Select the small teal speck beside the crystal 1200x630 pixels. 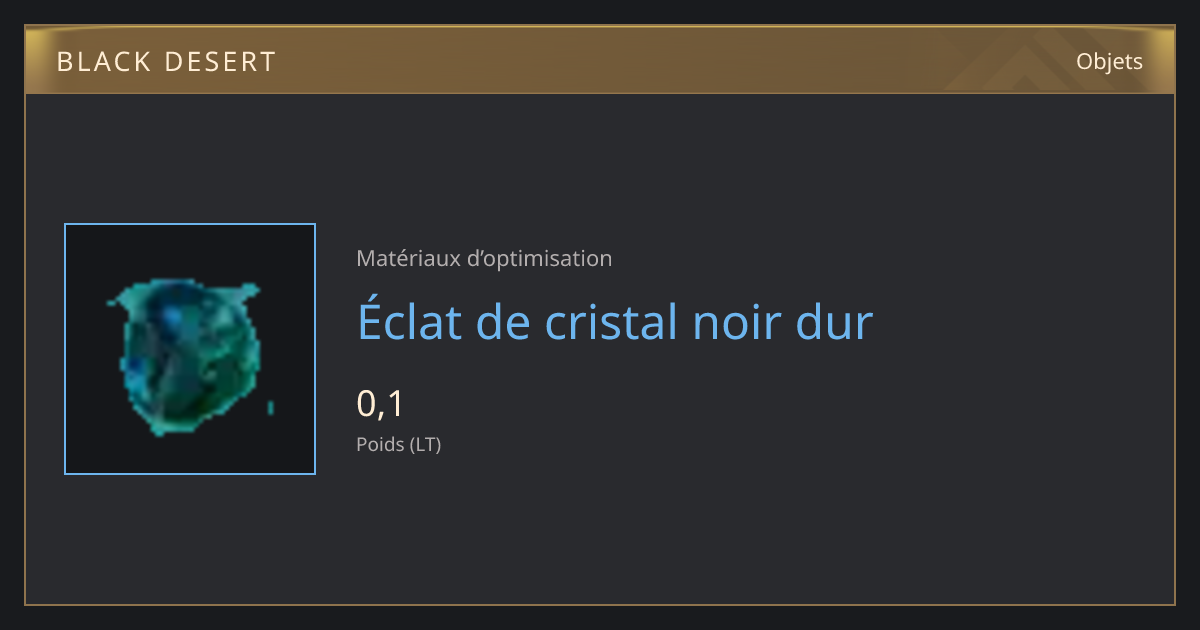[271, 407]
